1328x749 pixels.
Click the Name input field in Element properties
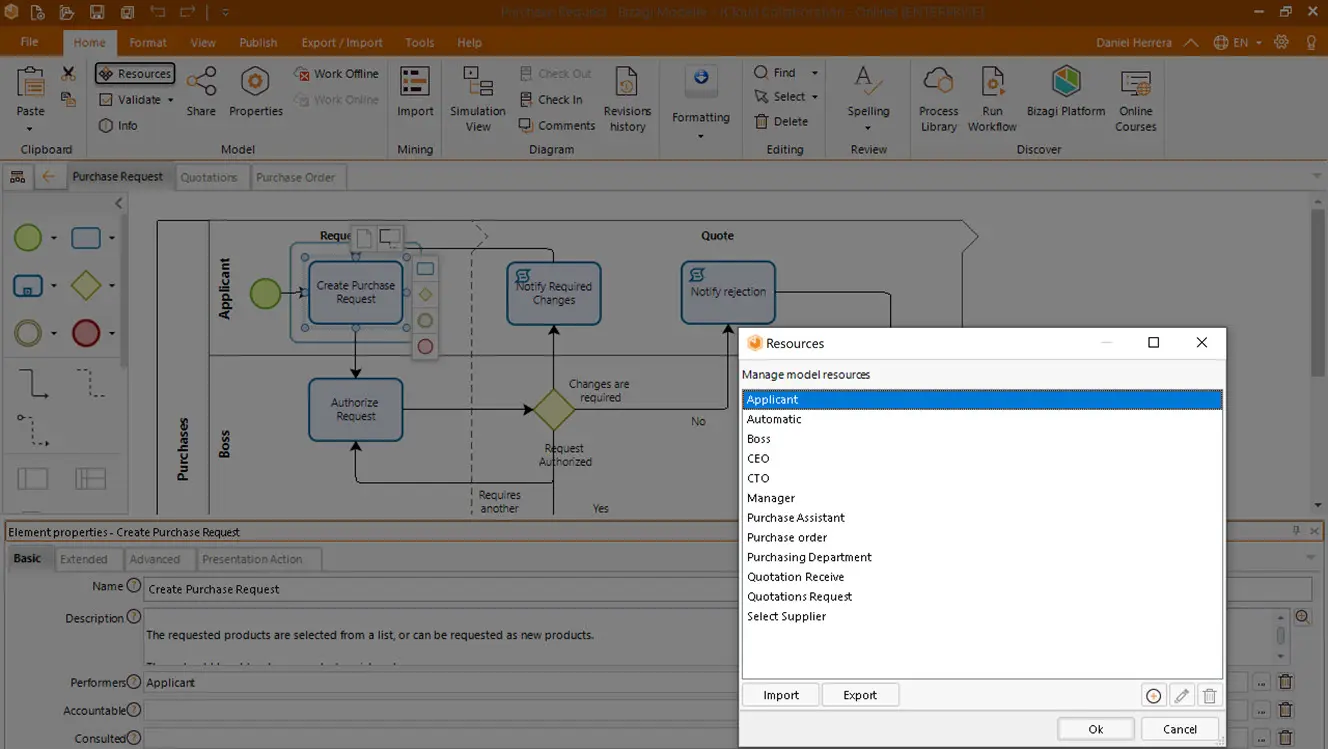click(x=727, y=589)
